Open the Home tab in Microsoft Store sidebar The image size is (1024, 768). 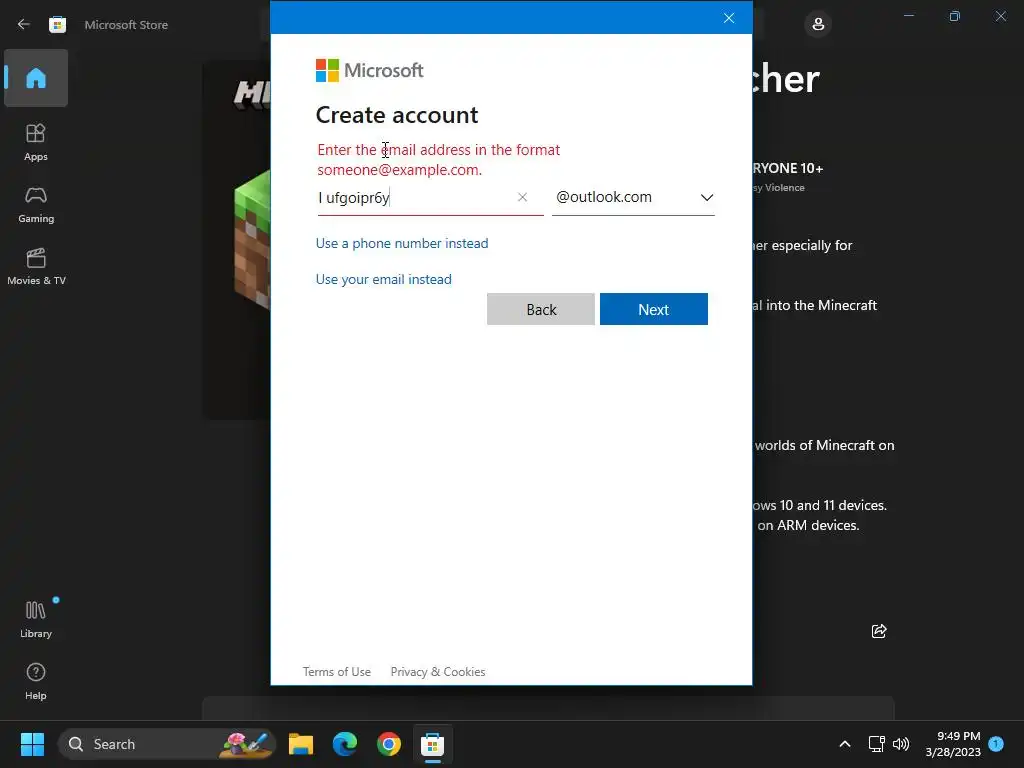pos(36,78)
